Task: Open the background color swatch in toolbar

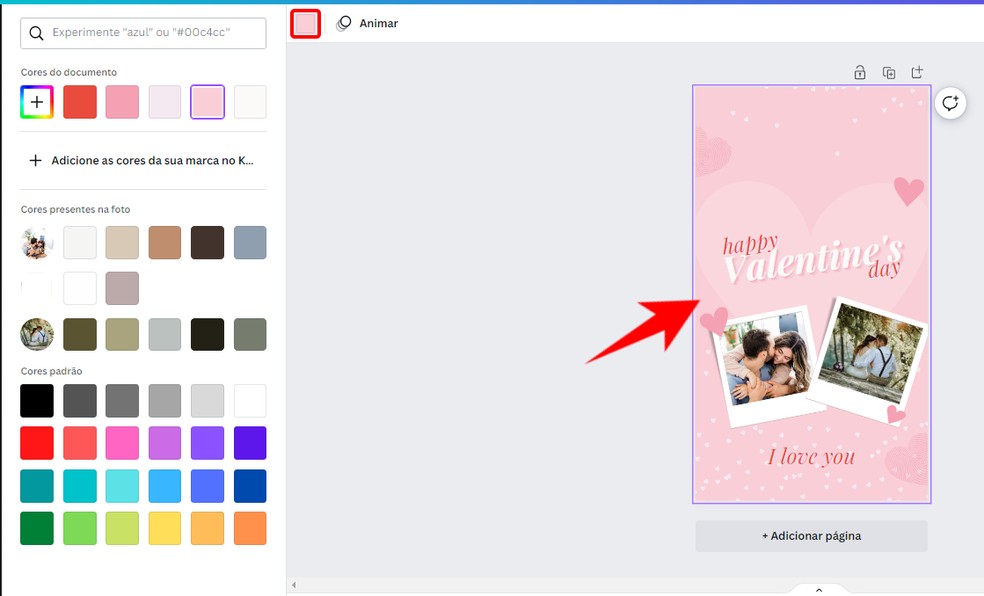Action: click(x=306, y=24)
